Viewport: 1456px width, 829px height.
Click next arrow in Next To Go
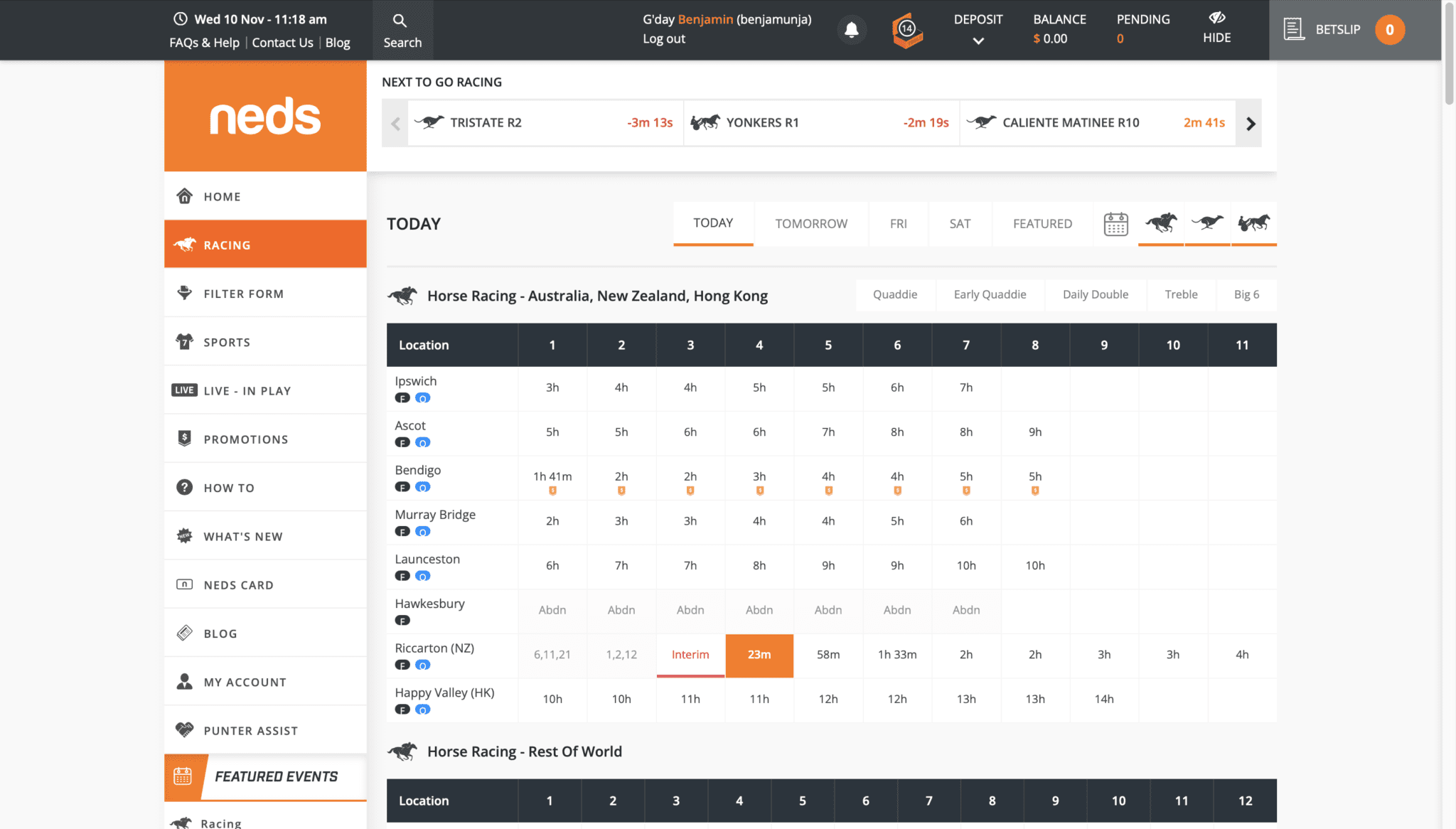click(1250, 123)
